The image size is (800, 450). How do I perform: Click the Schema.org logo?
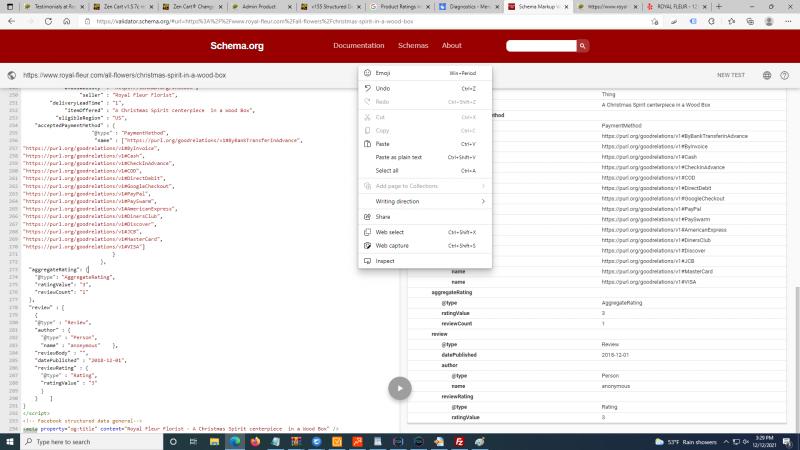click(237, 46)
